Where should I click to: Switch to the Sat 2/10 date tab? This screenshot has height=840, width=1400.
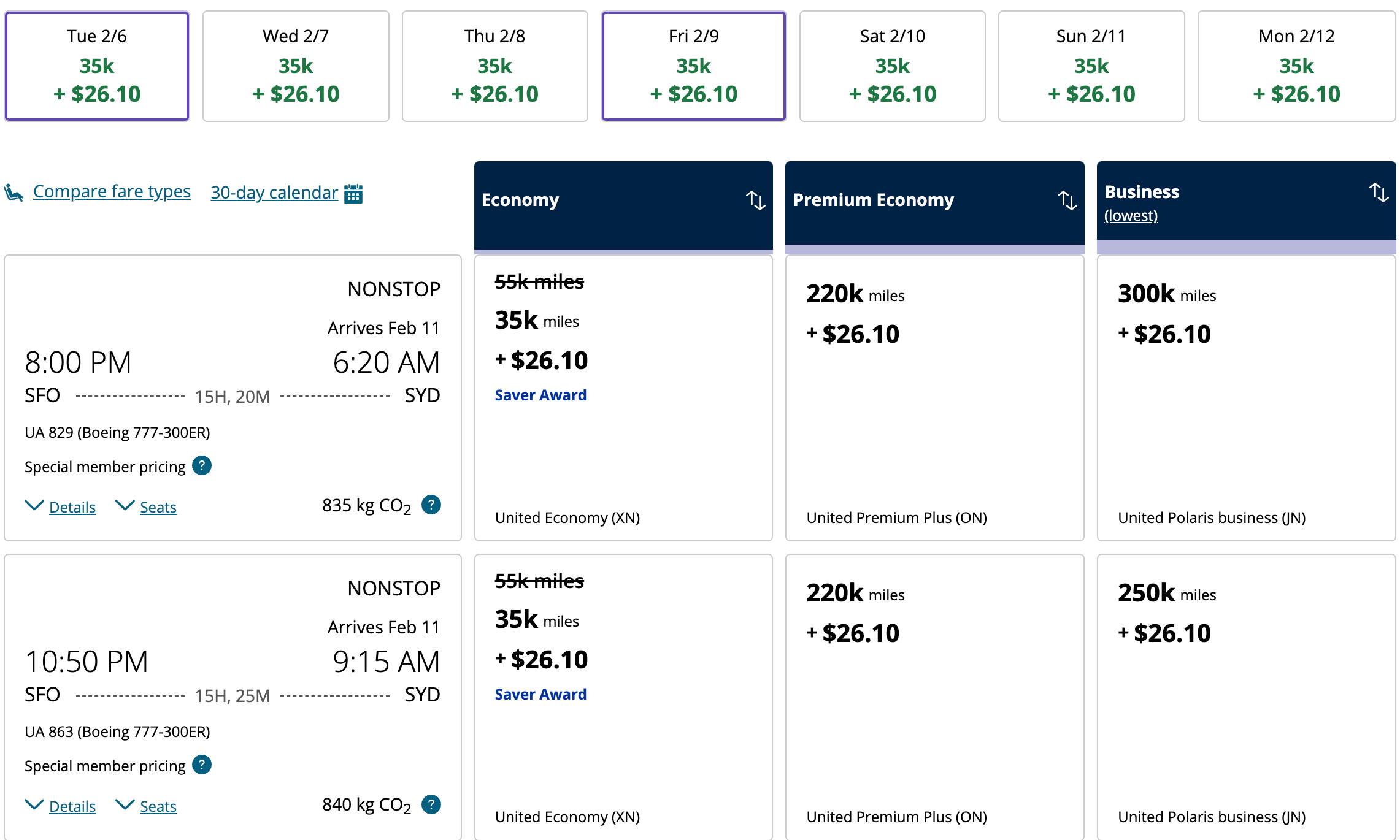pyautogui.click(x=892, y=66)
